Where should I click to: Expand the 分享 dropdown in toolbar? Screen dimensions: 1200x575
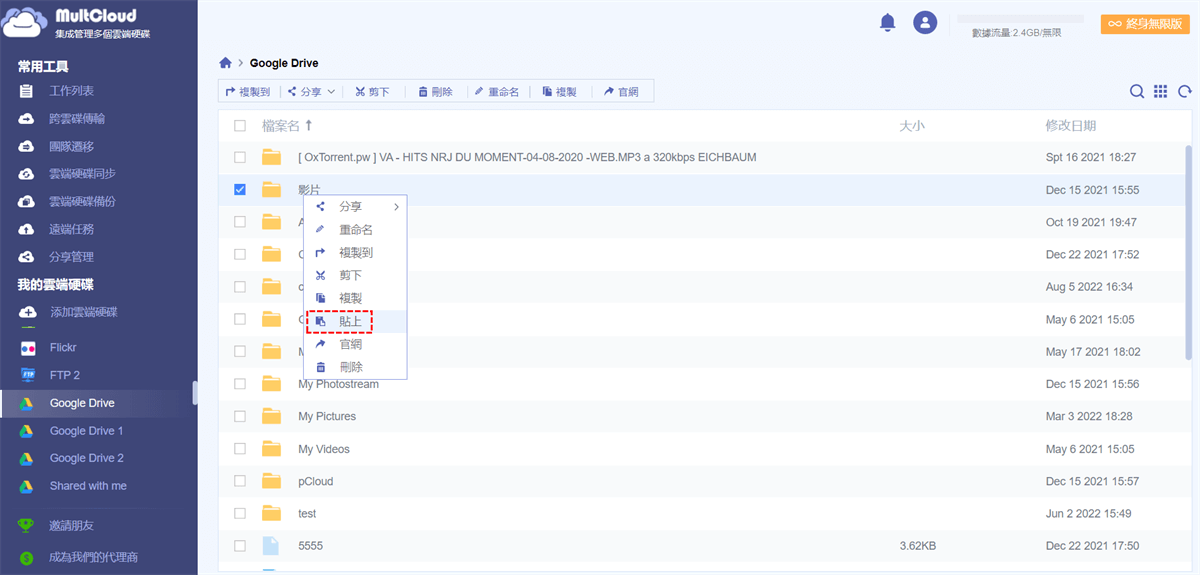pos(312,92)
